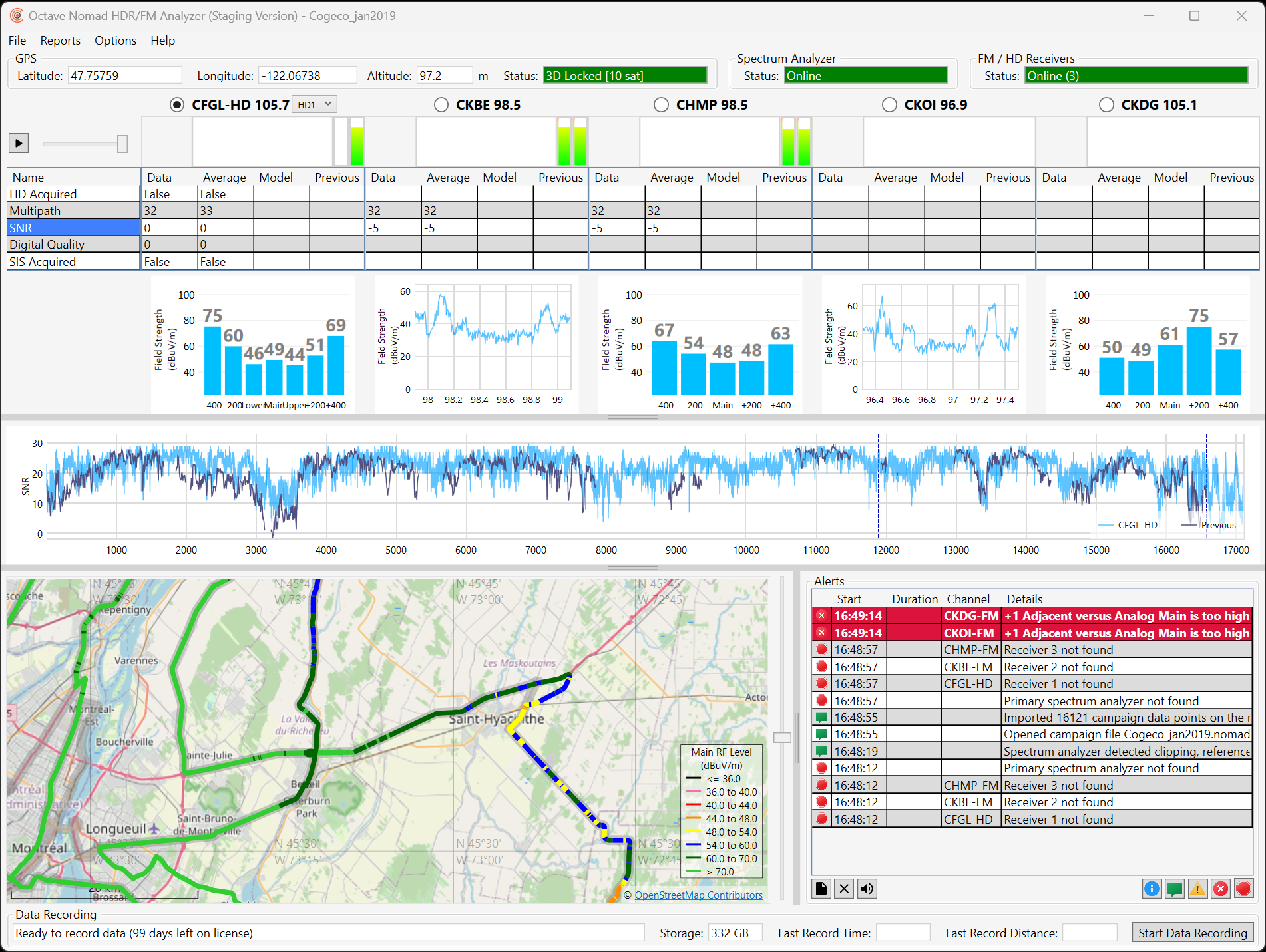Image resolution: width=1266 pixels, height=952 pixels.
Task: Click the playback position slider handle
Action: tap(122, 144)
